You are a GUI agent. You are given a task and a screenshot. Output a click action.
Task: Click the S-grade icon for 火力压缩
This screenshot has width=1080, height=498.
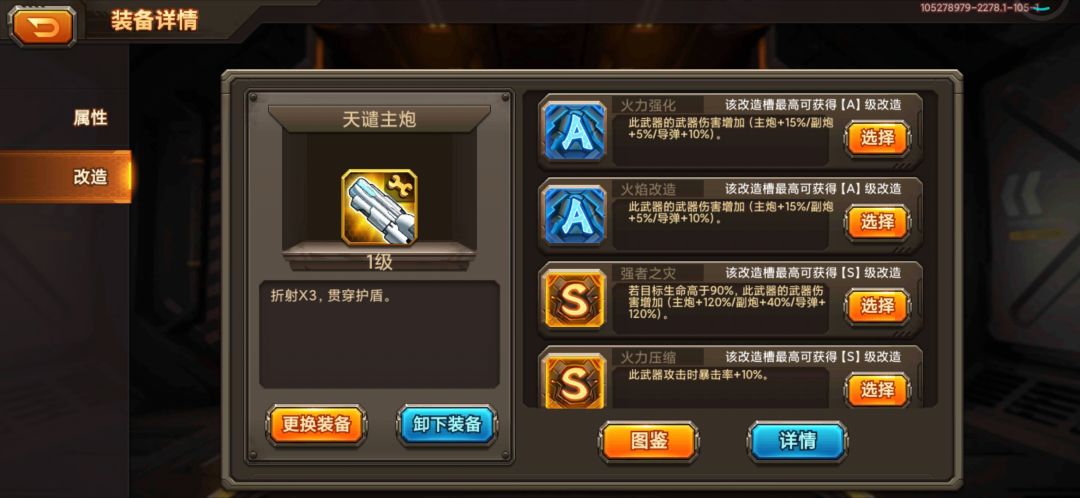[574, 380]
